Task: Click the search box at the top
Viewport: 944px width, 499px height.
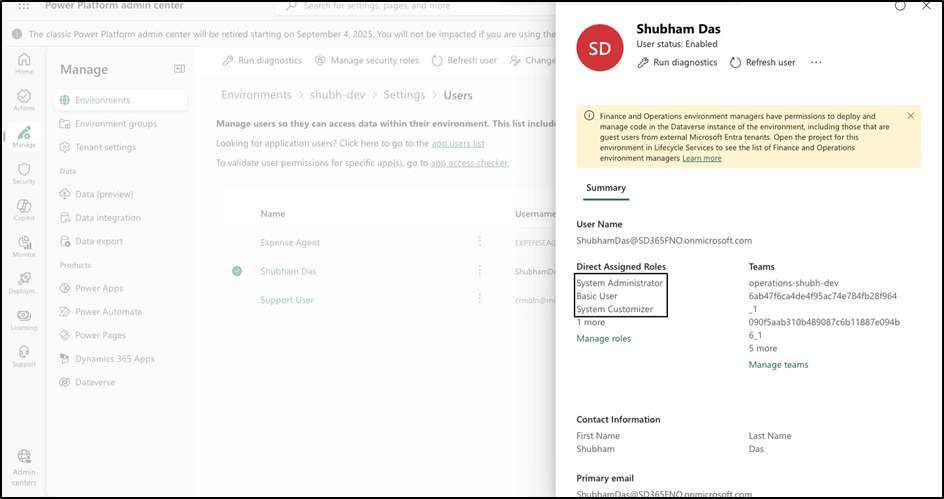Action: [420, 7]
